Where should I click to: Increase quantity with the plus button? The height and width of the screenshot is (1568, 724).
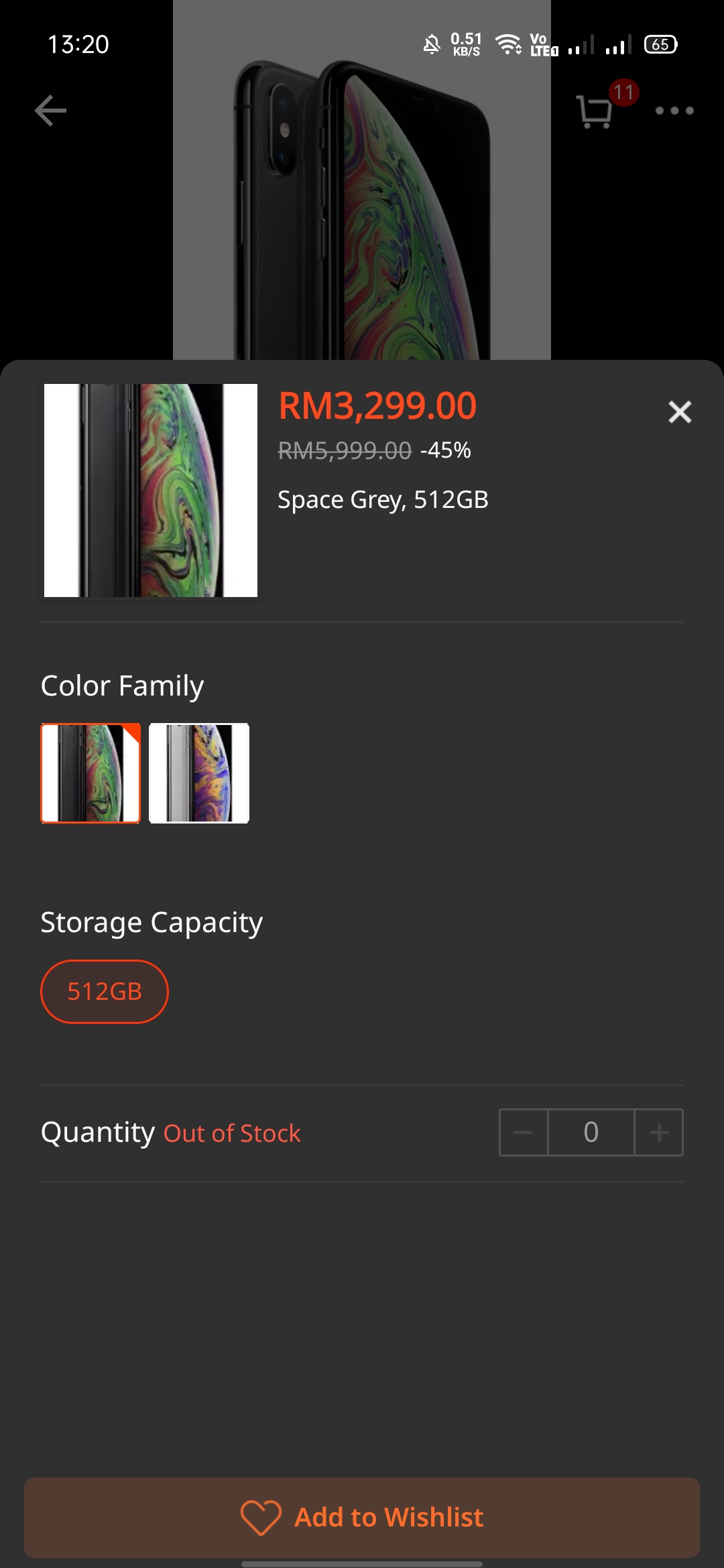[x=659, y=1132]
